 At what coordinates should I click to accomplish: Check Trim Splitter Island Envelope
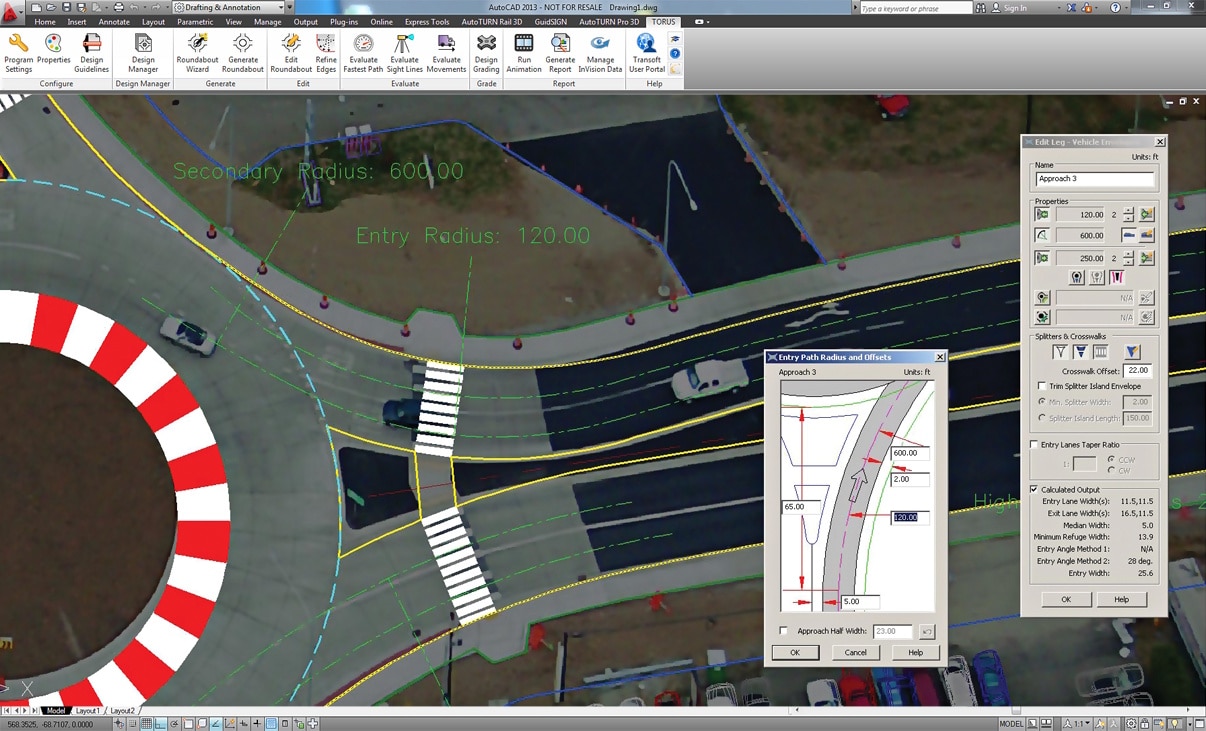click(1042, 386)
